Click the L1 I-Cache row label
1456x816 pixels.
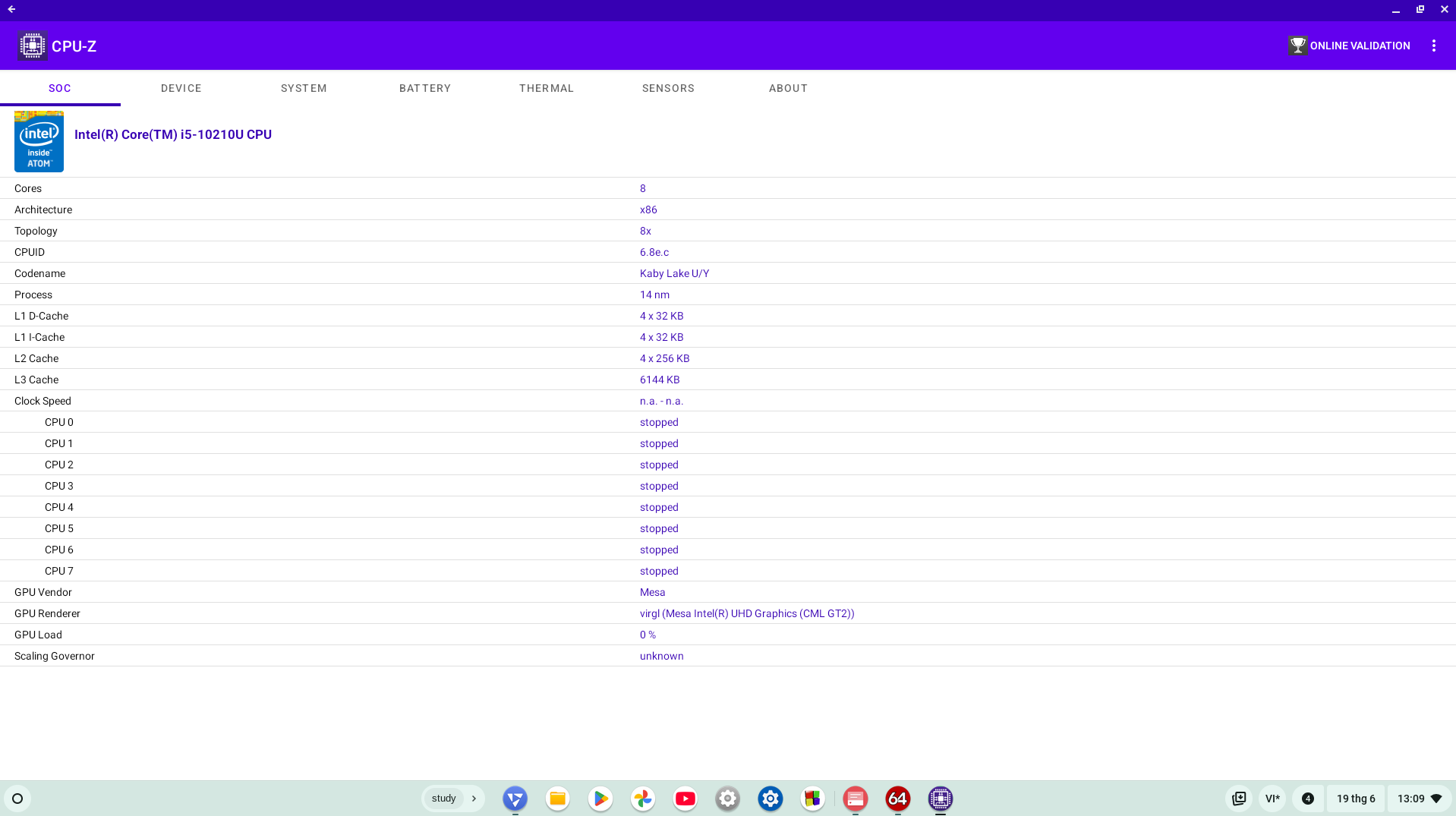click(x=39, y=337)
